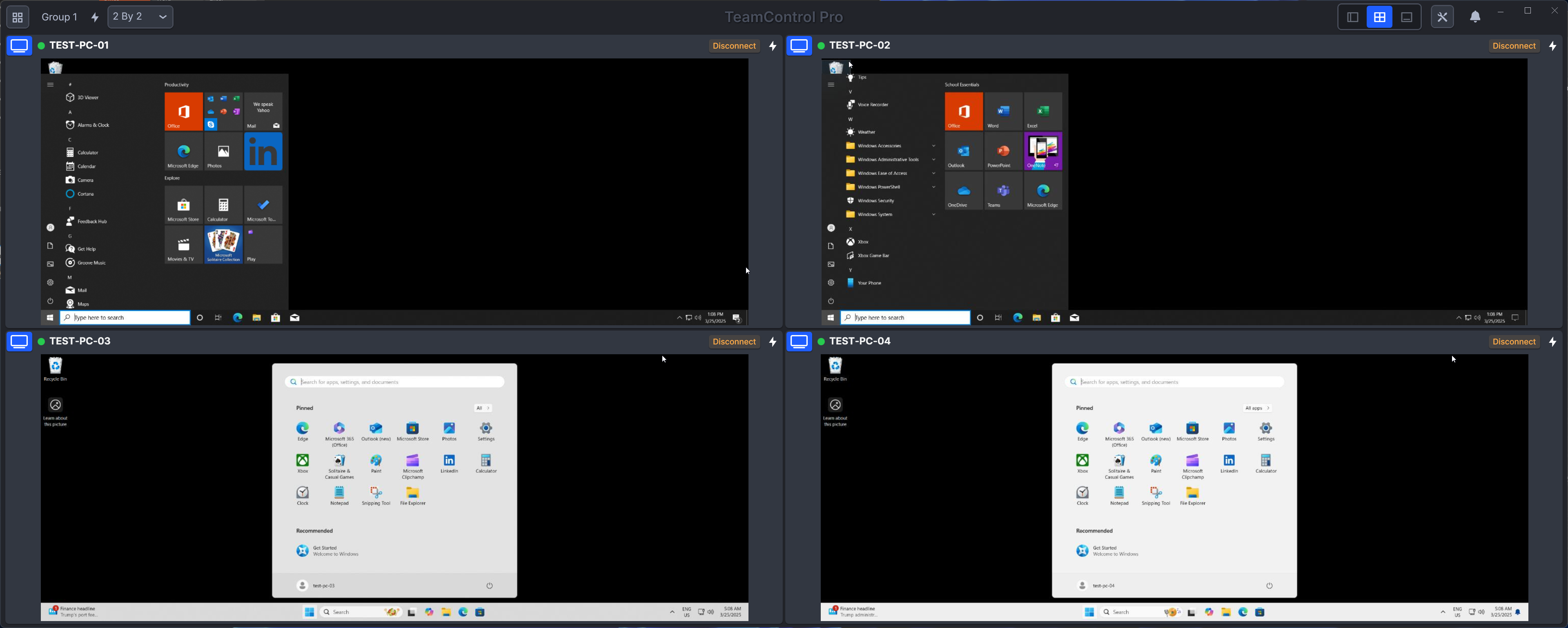Open the Start button on TEST-PC-01
The height and width of the screenshot is (628, 1568).
point(50,317)
